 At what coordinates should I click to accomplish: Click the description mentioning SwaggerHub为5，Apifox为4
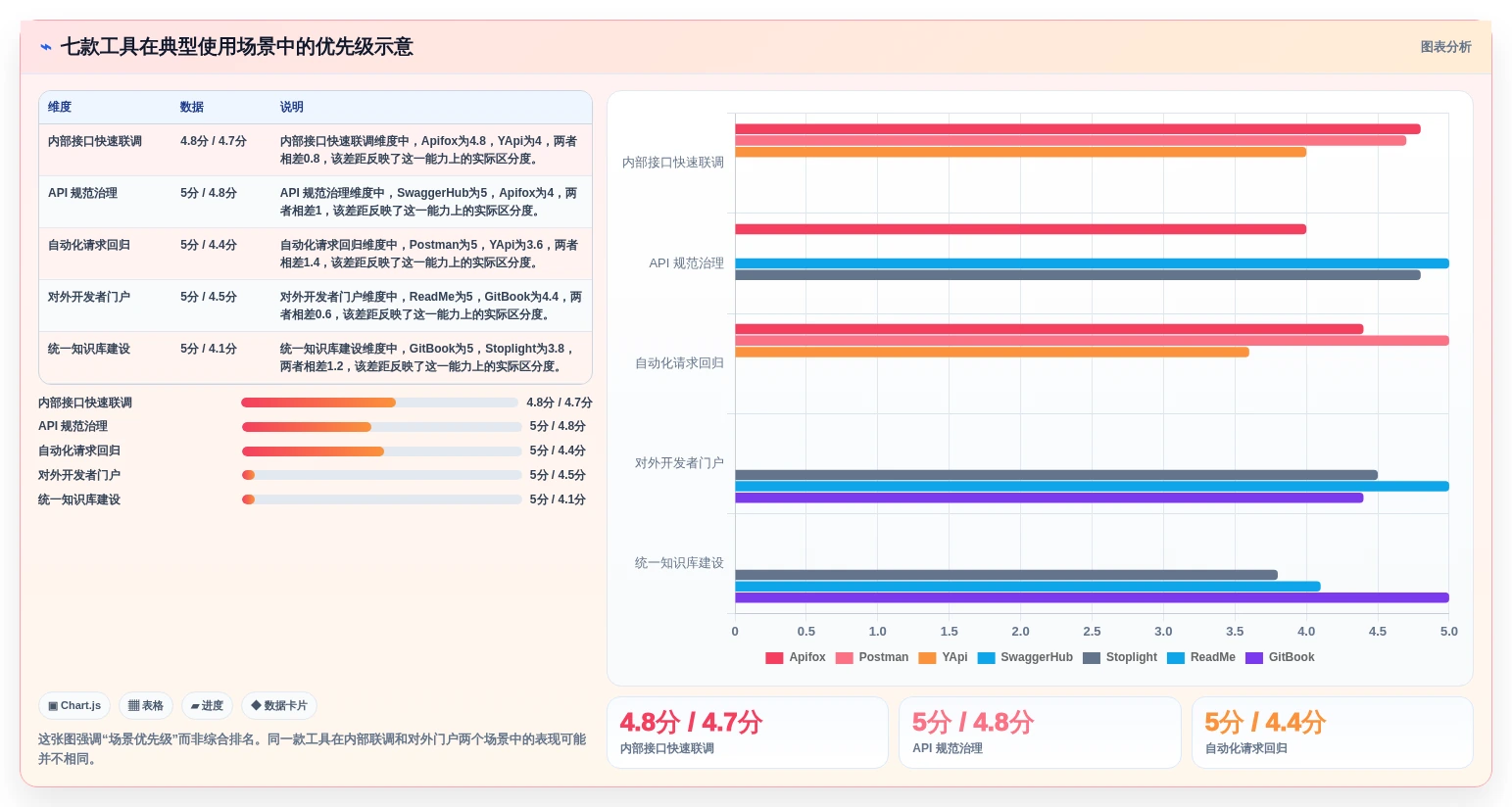pyautogui.click(x=429, y=202)
